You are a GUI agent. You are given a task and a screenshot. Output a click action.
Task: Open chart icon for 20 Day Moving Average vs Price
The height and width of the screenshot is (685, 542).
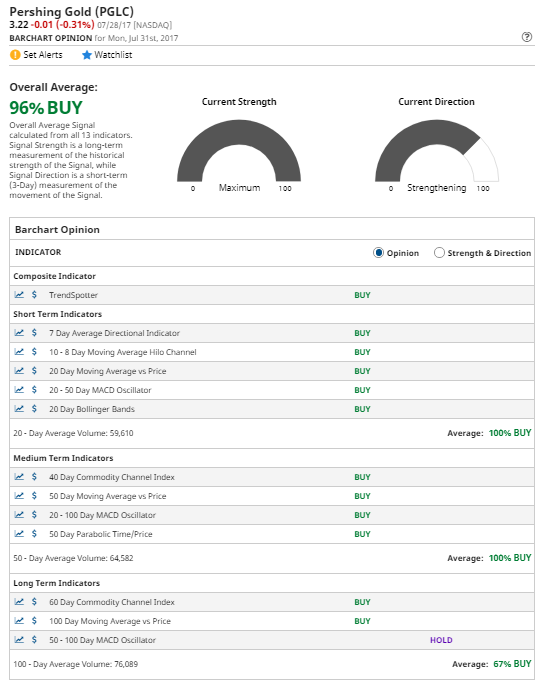pos(19,370)
